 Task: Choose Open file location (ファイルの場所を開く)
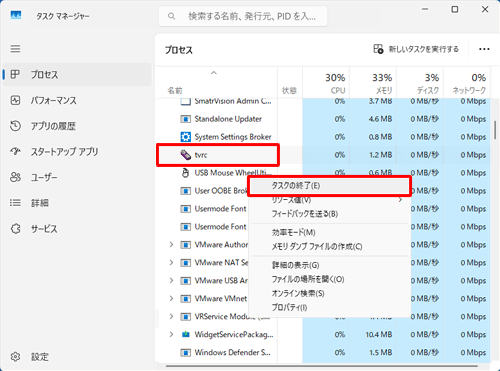click(x=330, y=279)
